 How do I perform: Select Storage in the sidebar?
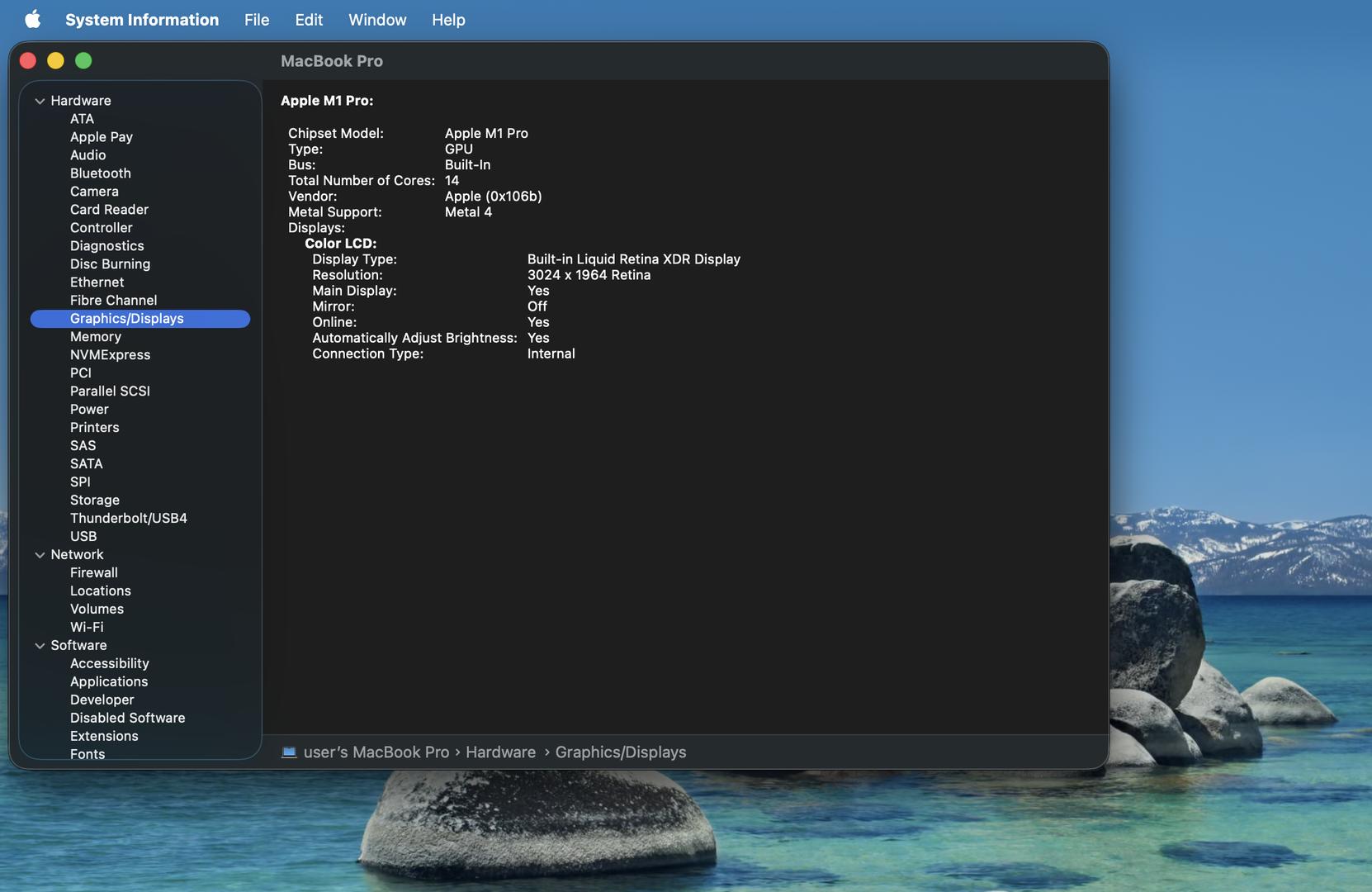point(95,500)
